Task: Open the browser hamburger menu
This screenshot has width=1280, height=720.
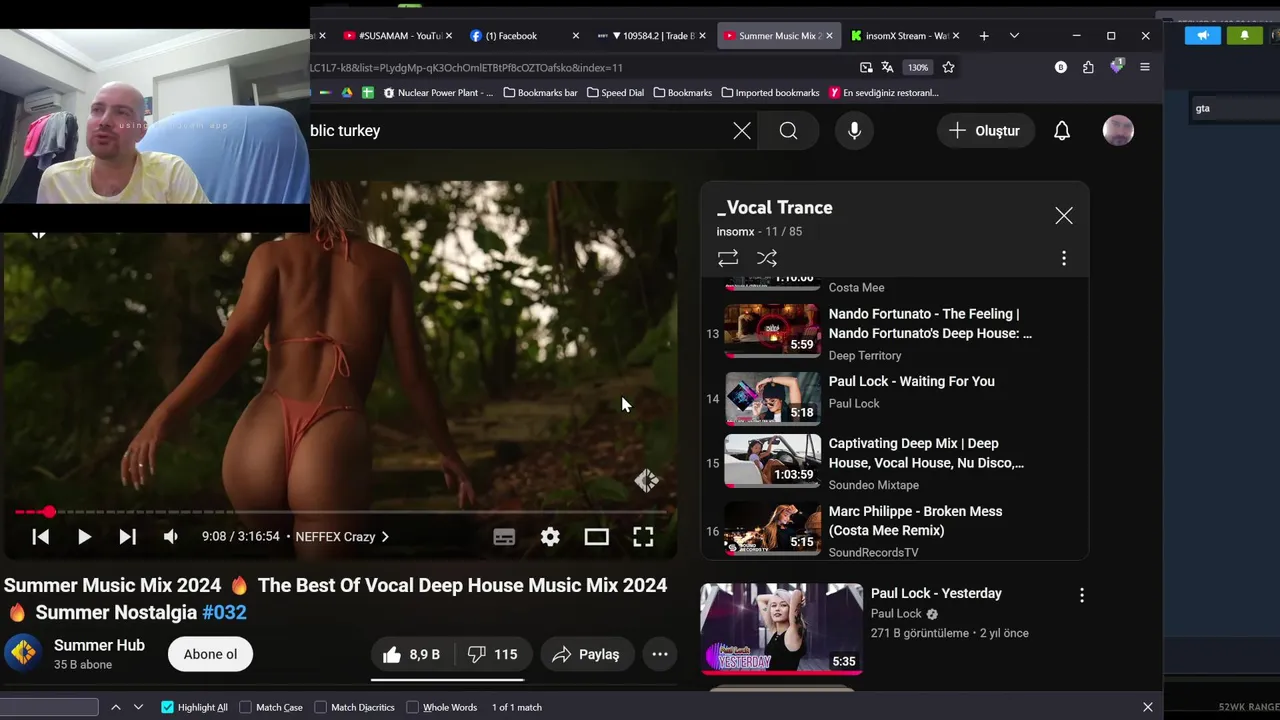Action: click(x=1145, y=68)
